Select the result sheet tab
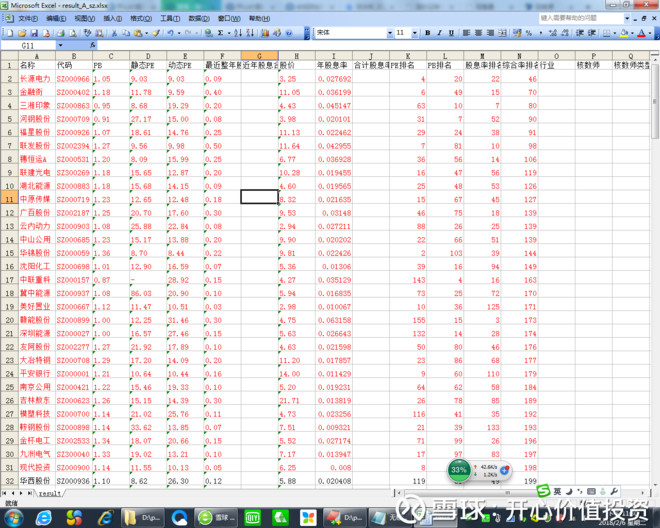Image resolution: width=660 pixels, height=528 pixels. 50,493
